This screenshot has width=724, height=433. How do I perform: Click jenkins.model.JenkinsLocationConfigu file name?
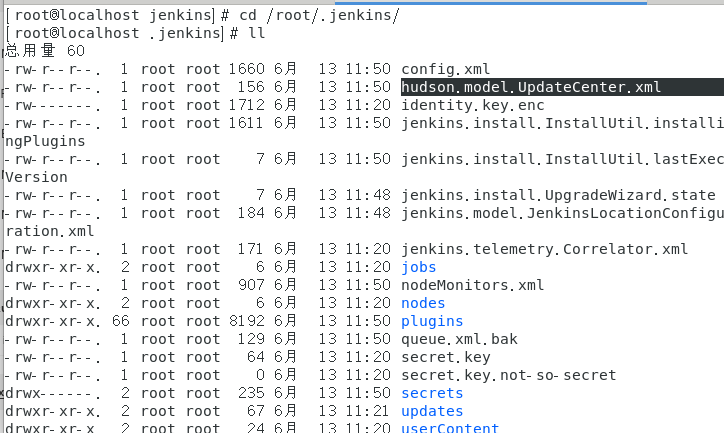[562, 213]
